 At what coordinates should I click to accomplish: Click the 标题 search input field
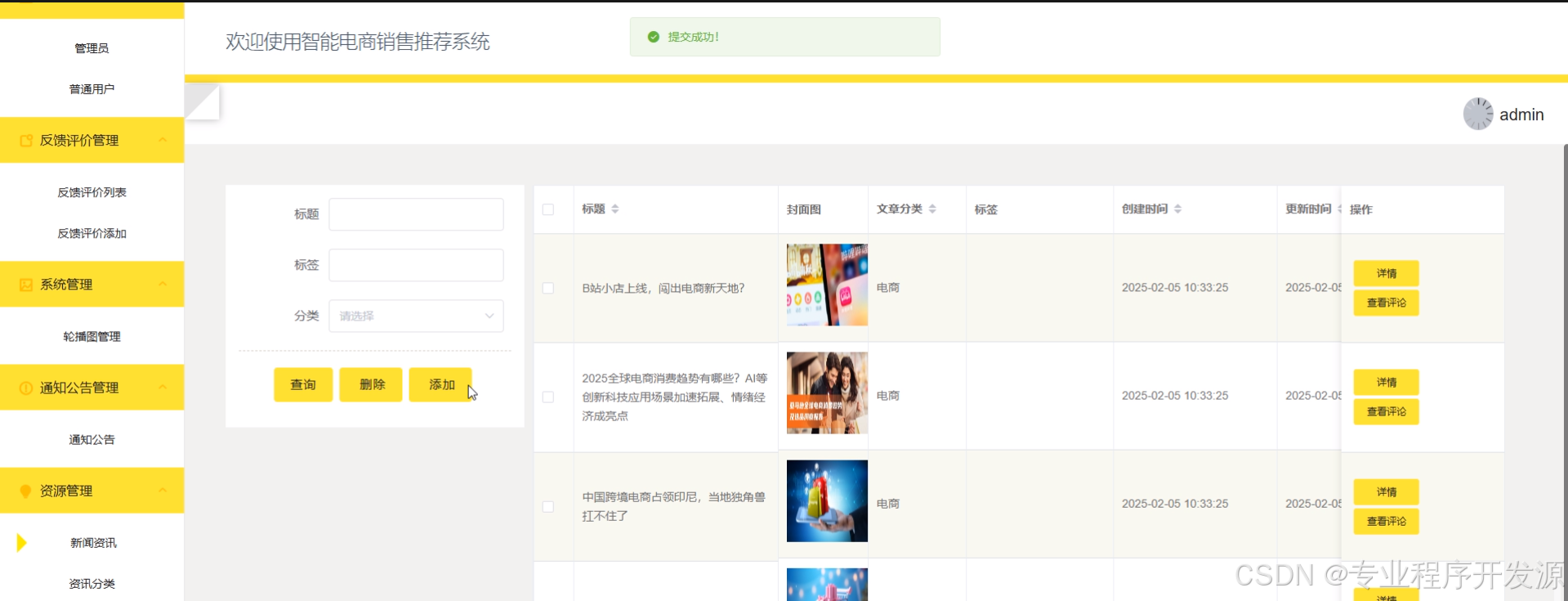click(416, 214)
